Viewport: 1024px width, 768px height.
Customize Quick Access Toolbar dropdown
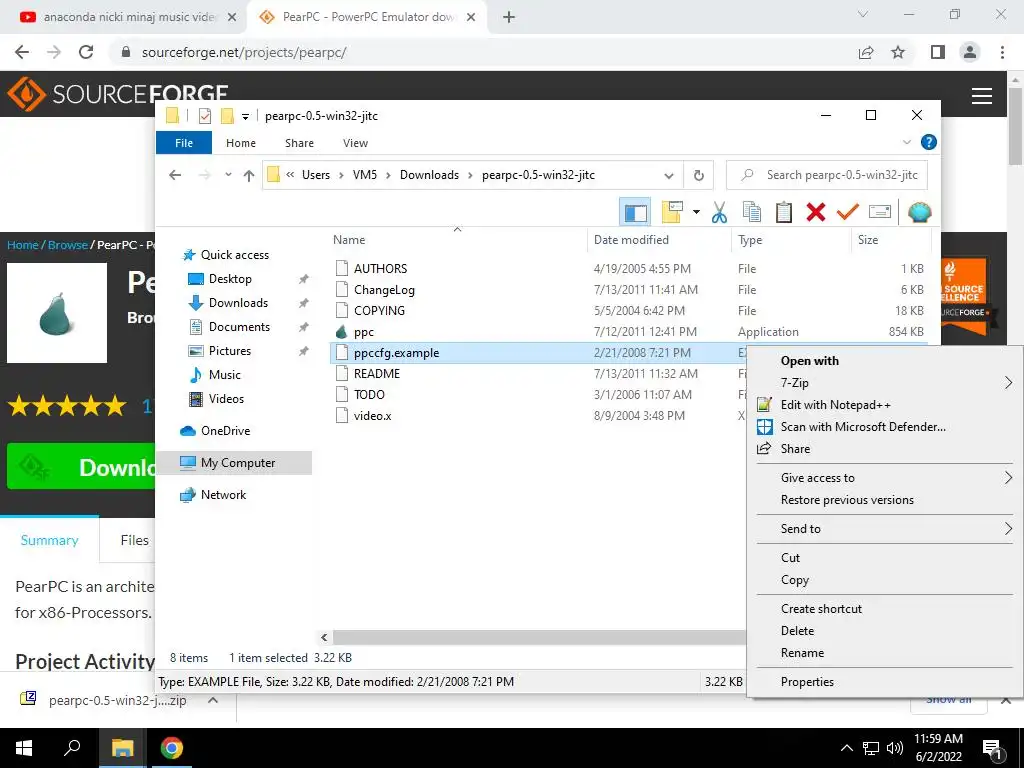(x=246, y=116)
